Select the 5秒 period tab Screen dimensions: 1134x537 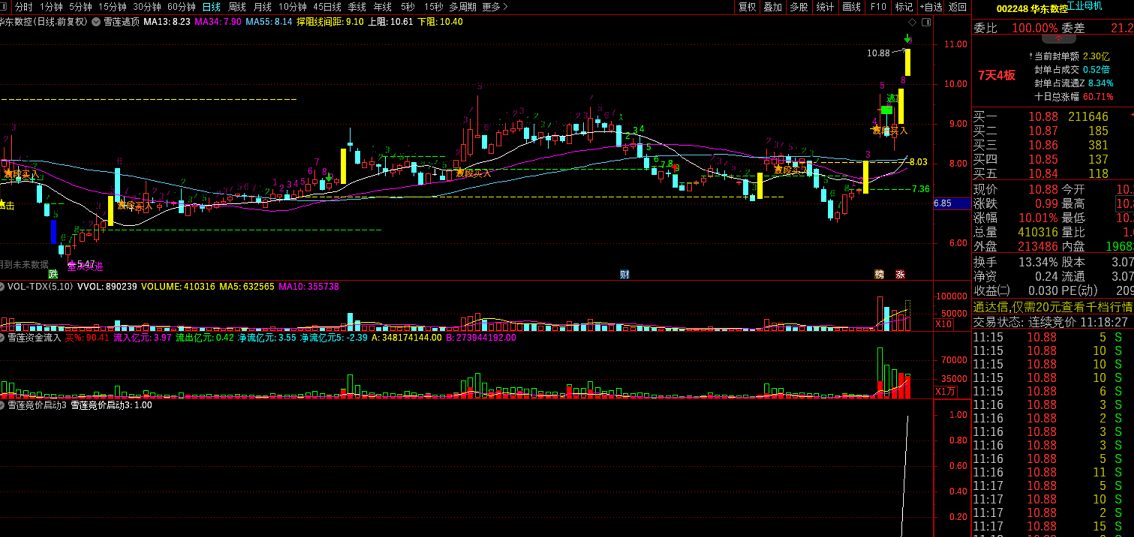click(408, 7)
